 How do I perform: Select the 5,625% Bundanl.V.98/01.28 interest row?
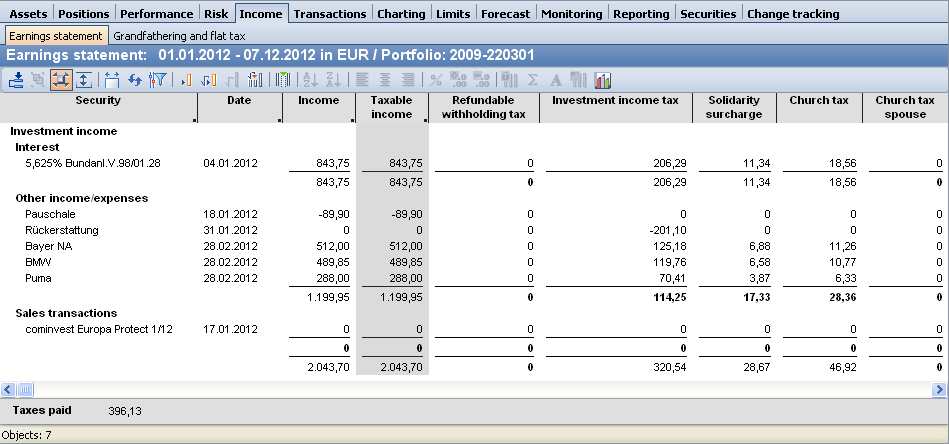(93, 163)
